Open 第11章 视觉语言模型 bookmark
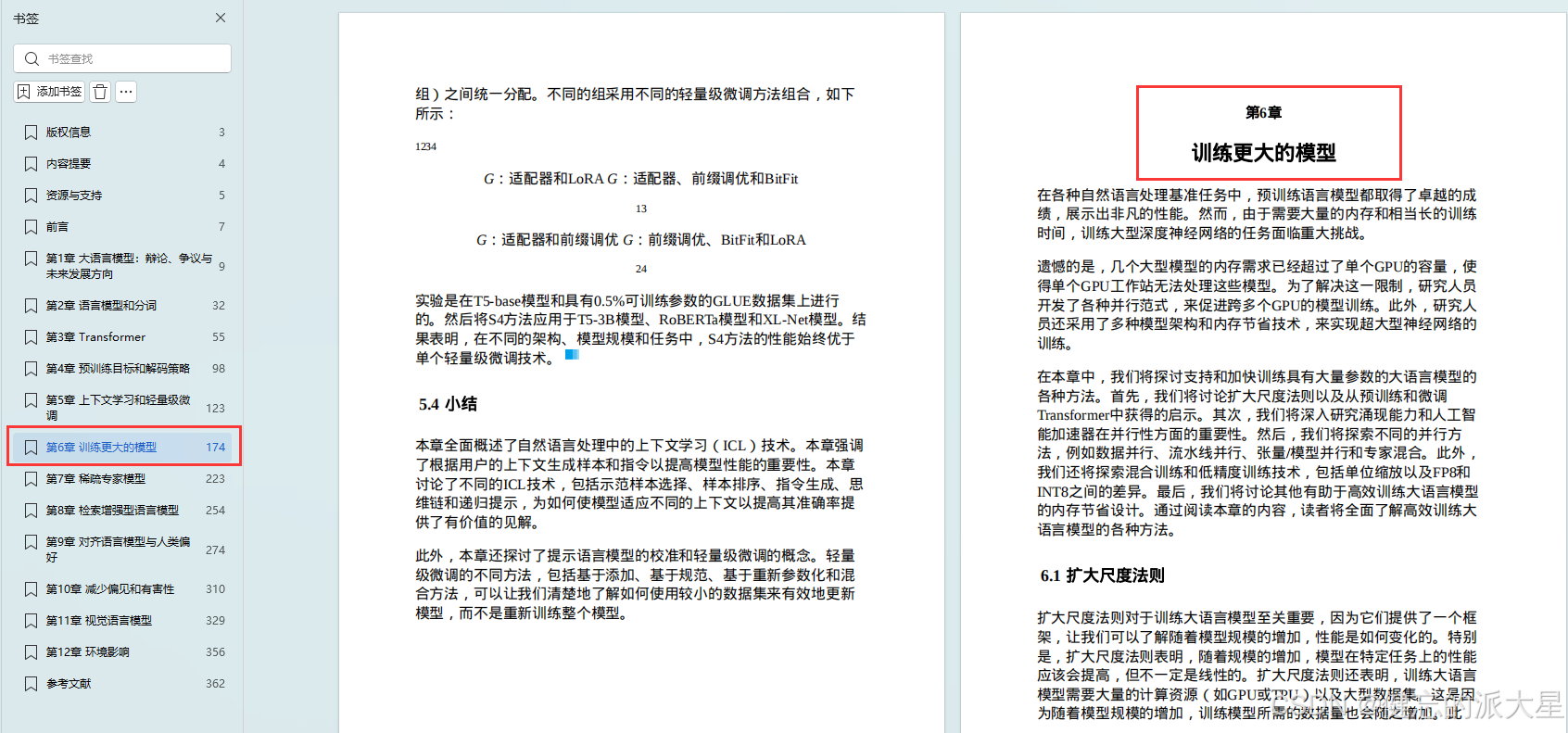 (99, 621)
